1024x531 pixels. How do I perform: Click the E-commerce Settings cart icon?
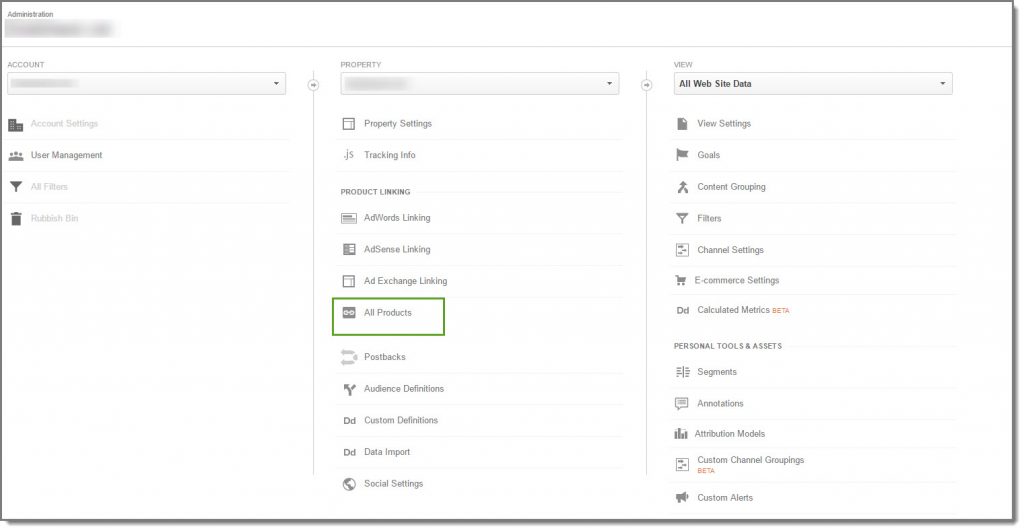tap(682, 281)
